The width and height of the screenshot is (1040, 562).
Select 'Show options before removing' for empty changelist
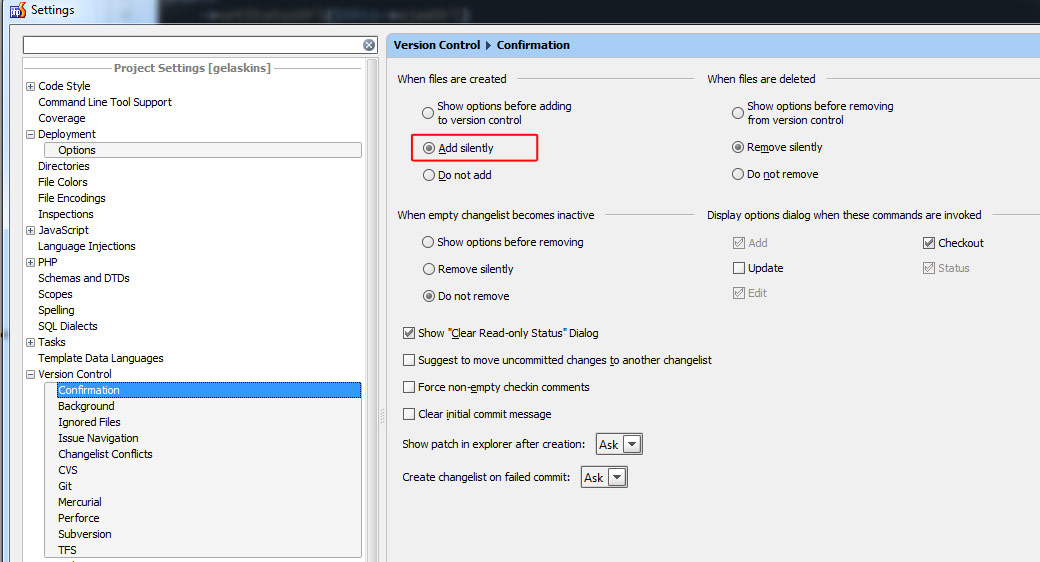pyautogui.click(x=428, y=242)
